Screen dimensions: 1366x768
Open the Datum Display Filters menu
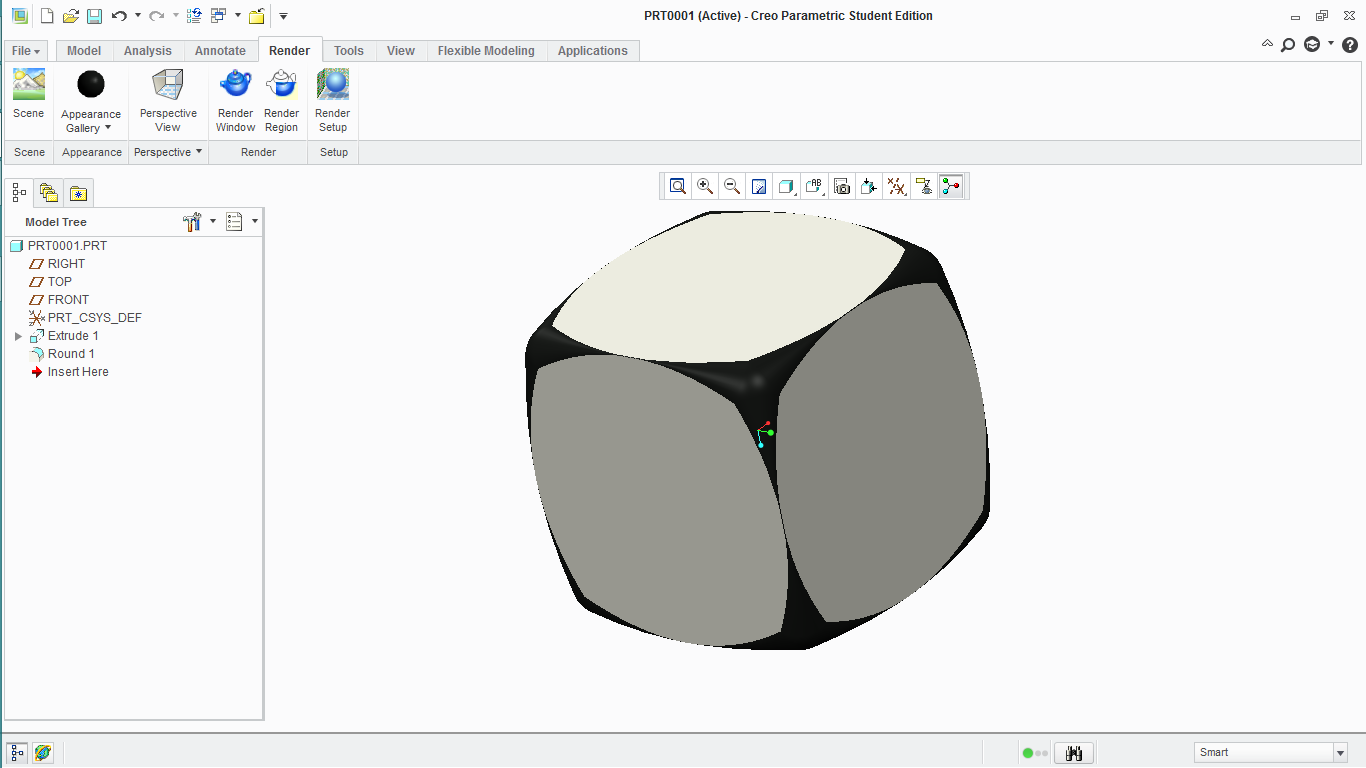[x=897, y=186]
